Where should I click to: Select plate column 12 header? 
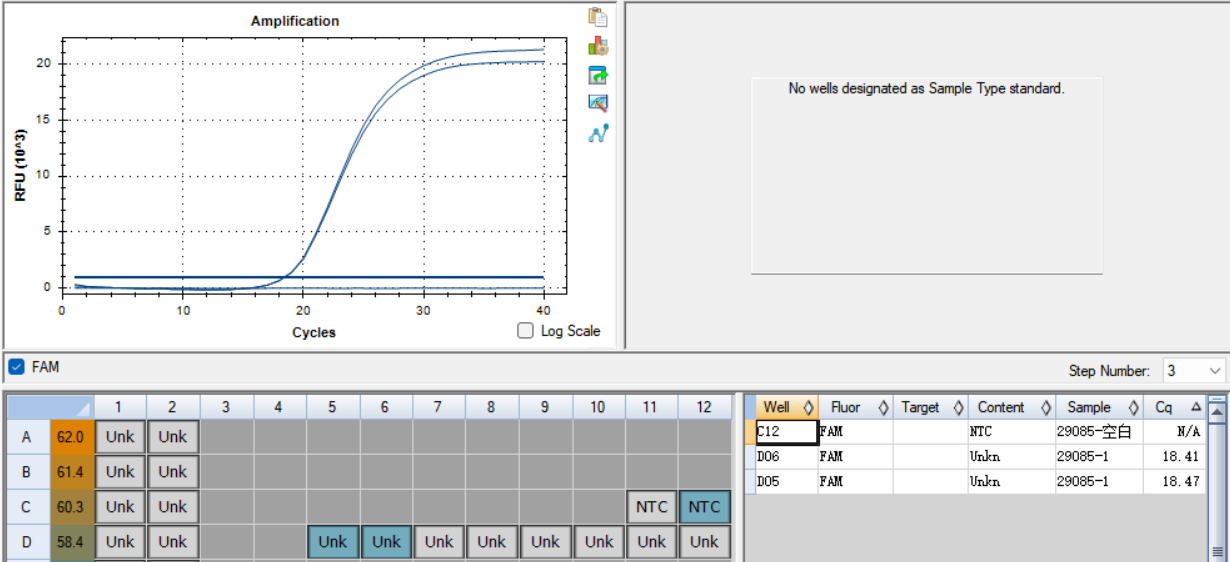[704, 407]
